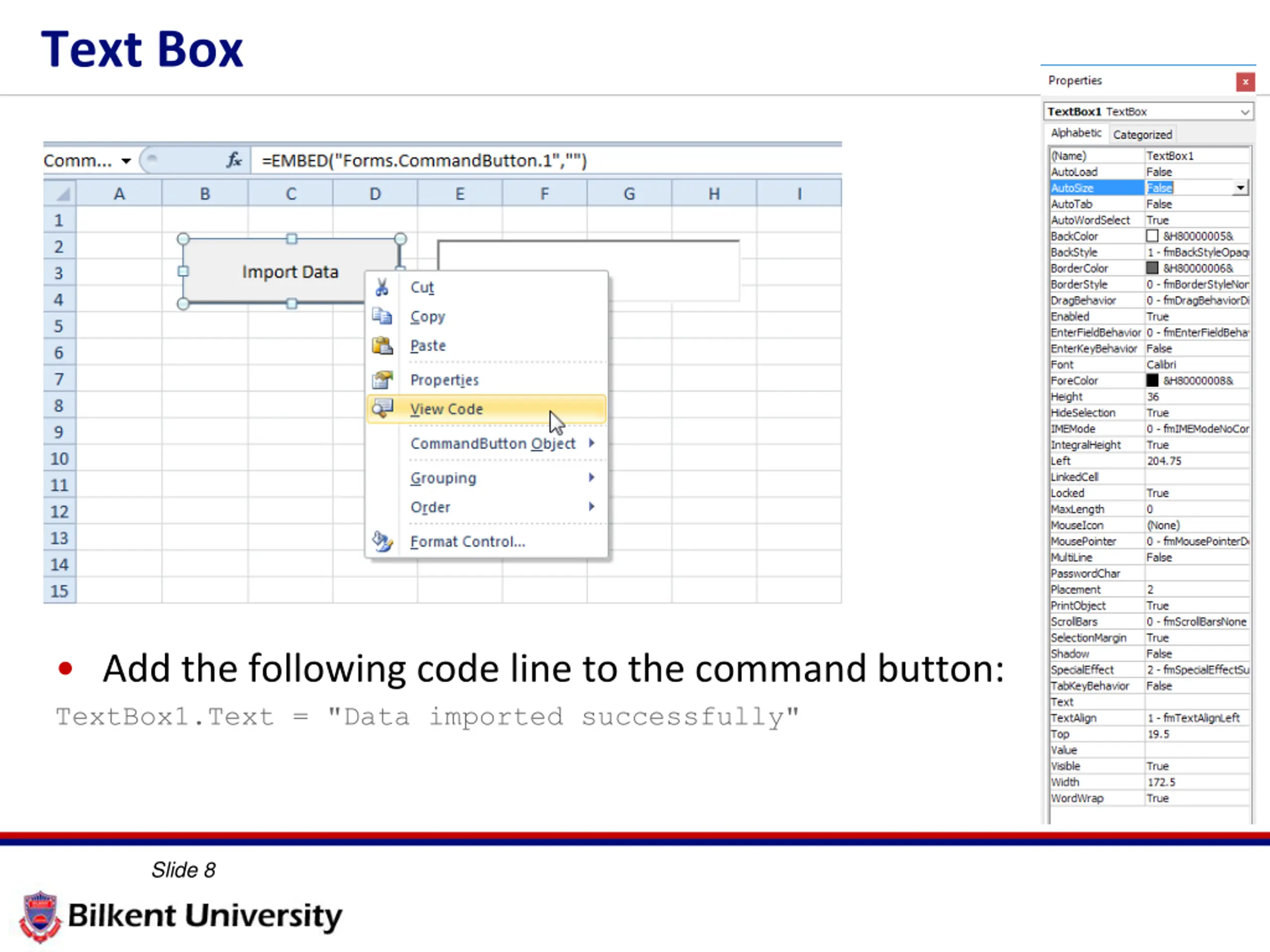Click the (Name) property row
Screen dimensions: 1270x952
1150,156
